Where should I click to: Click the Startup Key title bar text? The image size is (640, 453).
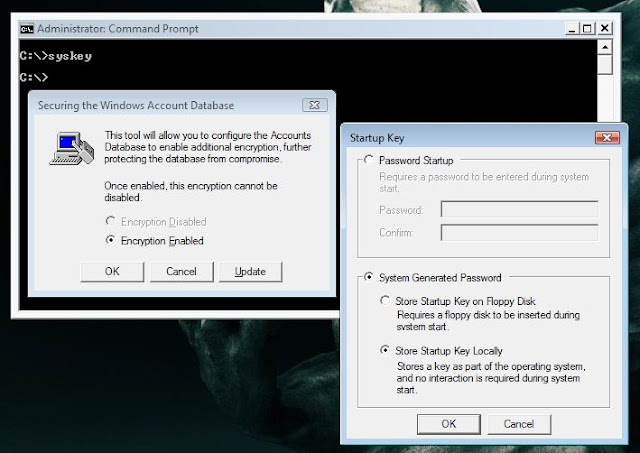click(377, 138)
